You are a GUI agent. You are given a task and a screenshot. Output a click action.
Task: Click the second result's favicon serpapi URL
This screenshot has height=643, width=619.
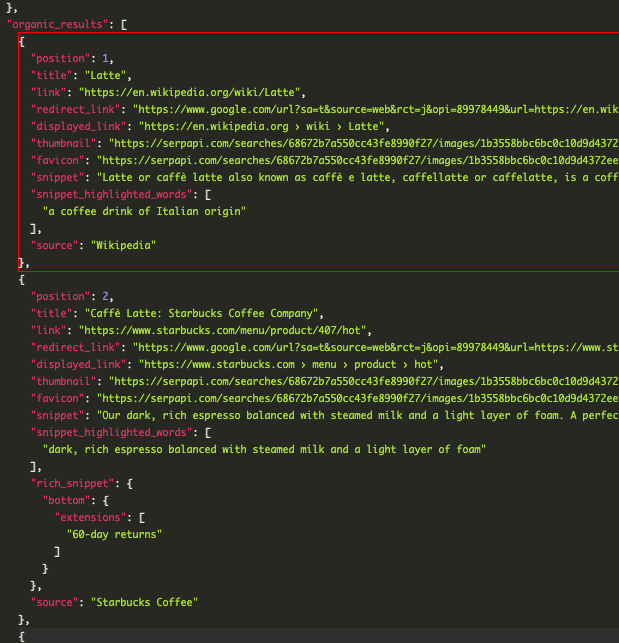[x=357, y=398]
